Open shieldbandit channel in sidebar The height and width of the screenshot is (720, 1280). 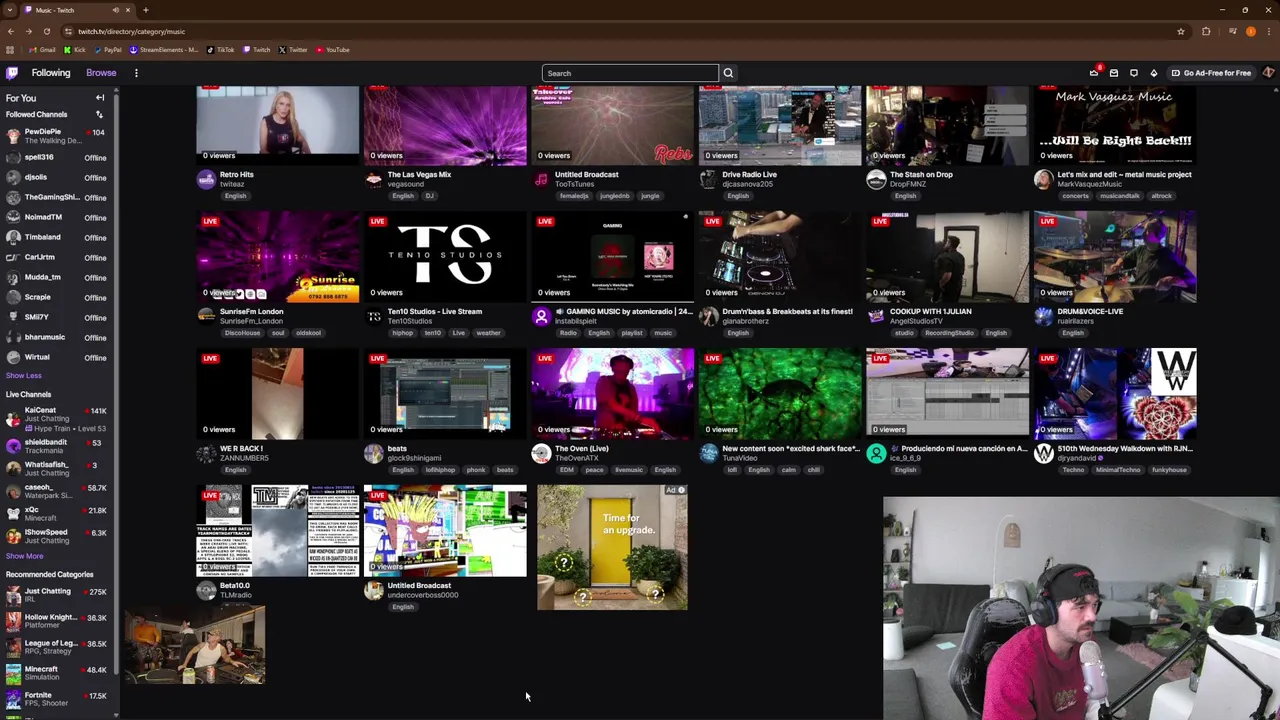click(x=57, y=446)
